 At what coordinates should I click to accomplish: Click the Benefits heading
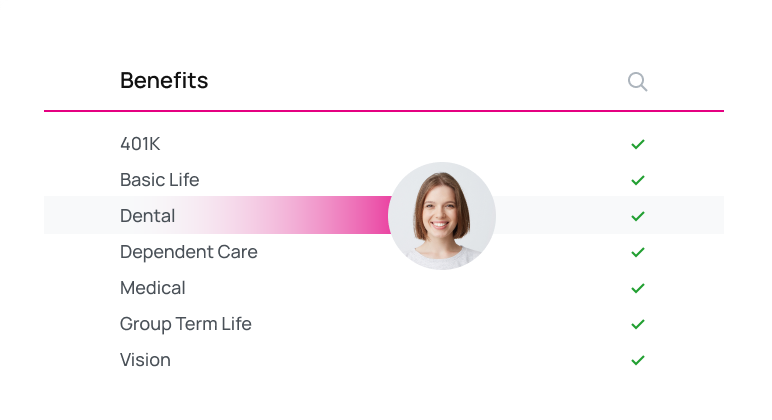tap(164, 81)
